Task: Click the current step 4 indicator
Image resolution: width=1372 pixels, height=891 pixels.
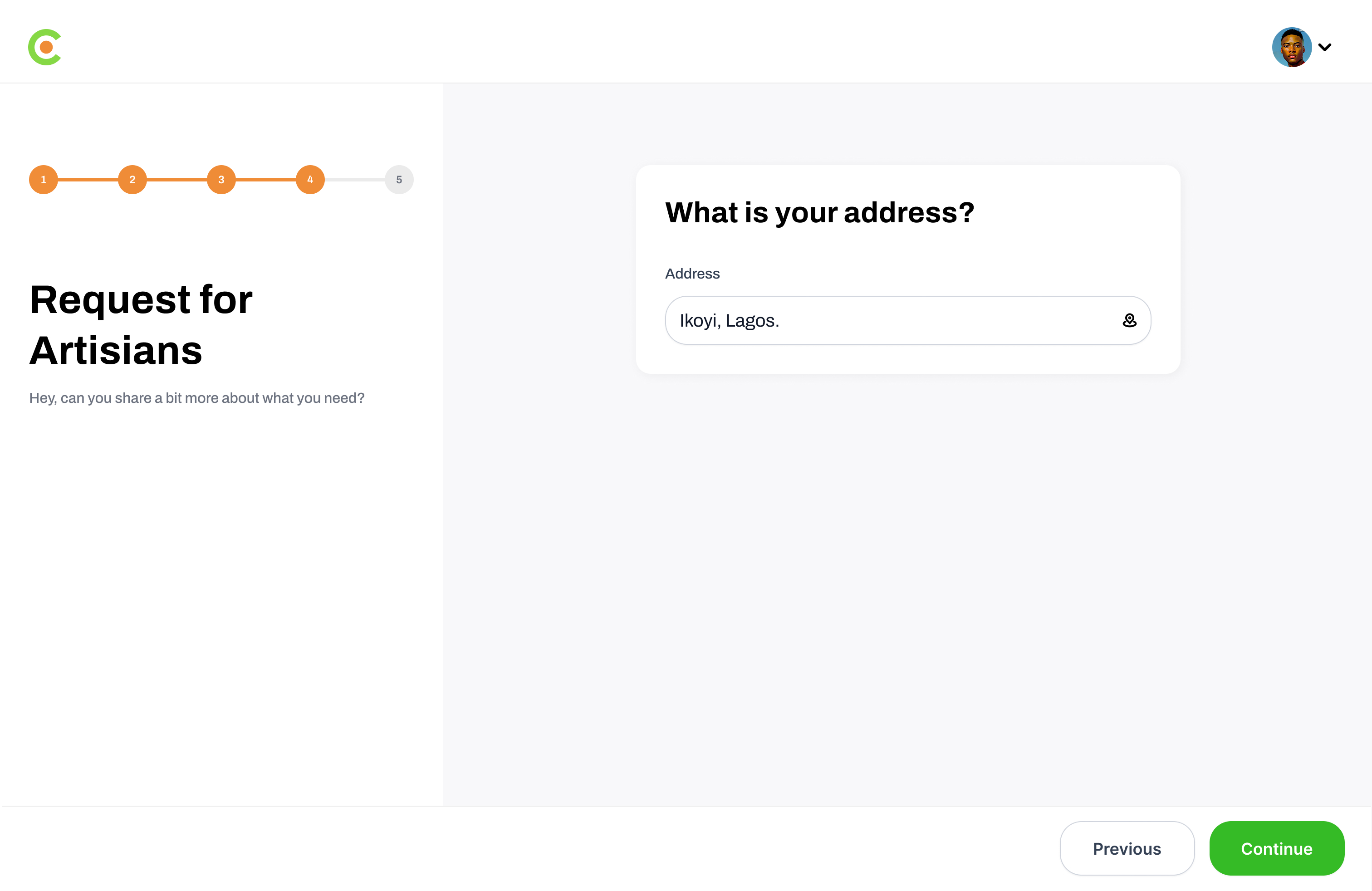Action: pos(310,180)
